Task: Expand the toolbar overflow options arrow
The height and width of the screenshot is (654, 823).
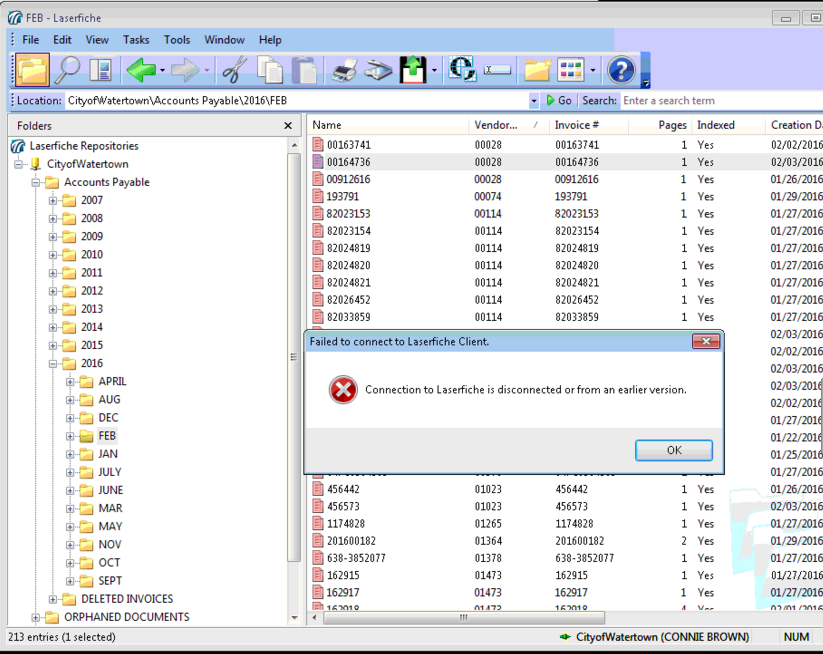Action: coord(646,83)
